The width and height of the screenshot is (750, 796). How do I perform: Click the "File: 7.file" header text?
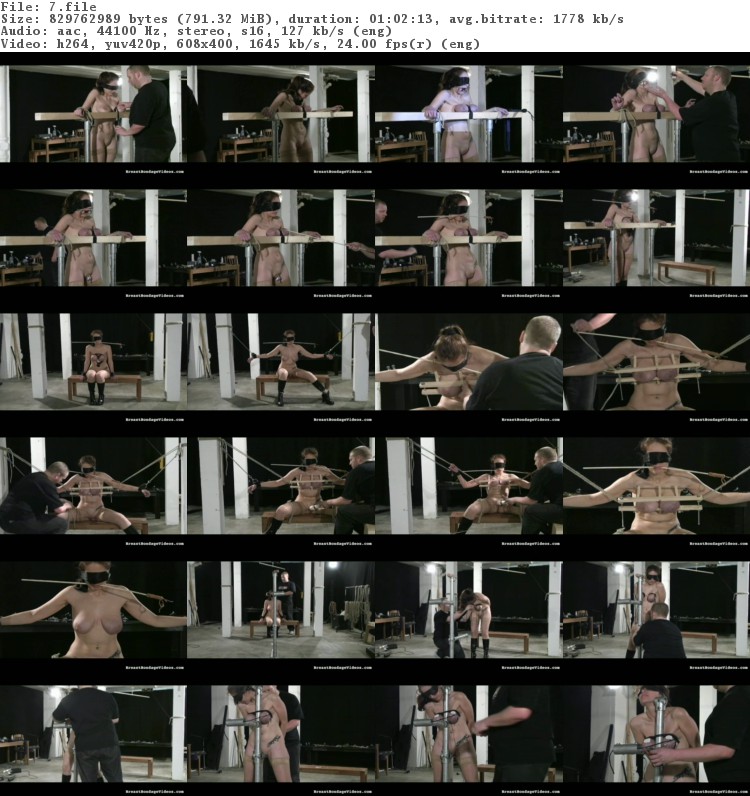click(49, 7)
